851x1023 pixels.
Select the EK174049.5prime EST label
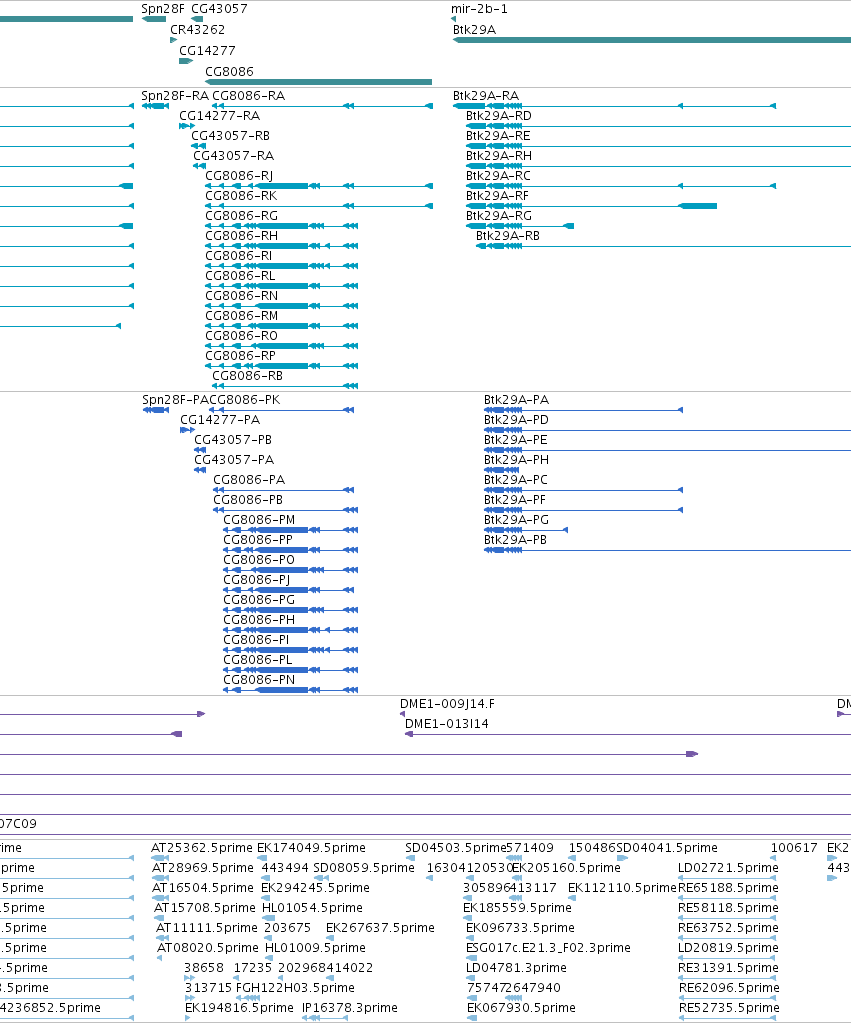[x=311, y=848]
